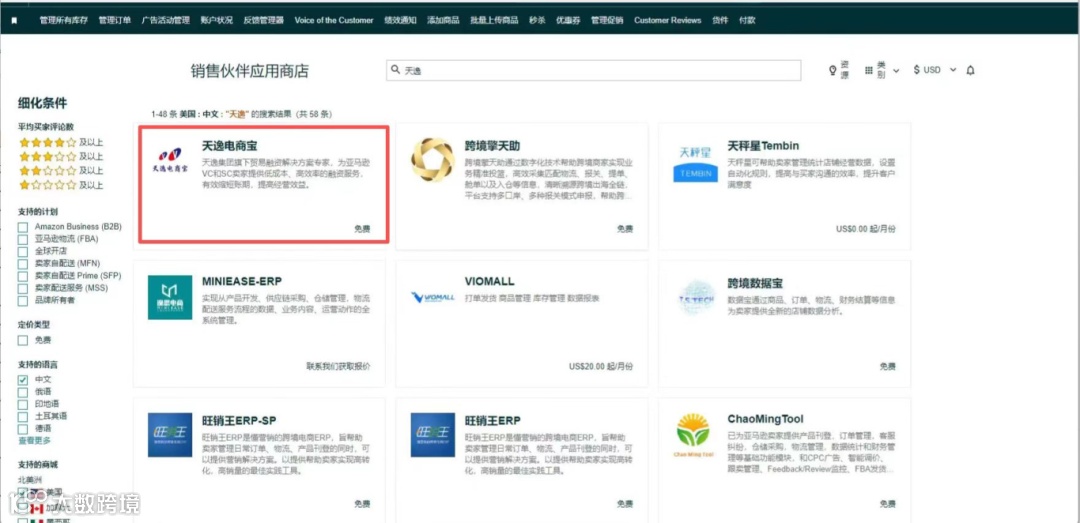Viewport: 1080px width, 523px height.
Task: Open VIOMALL app title link
Action: click(x=490, y=281)
